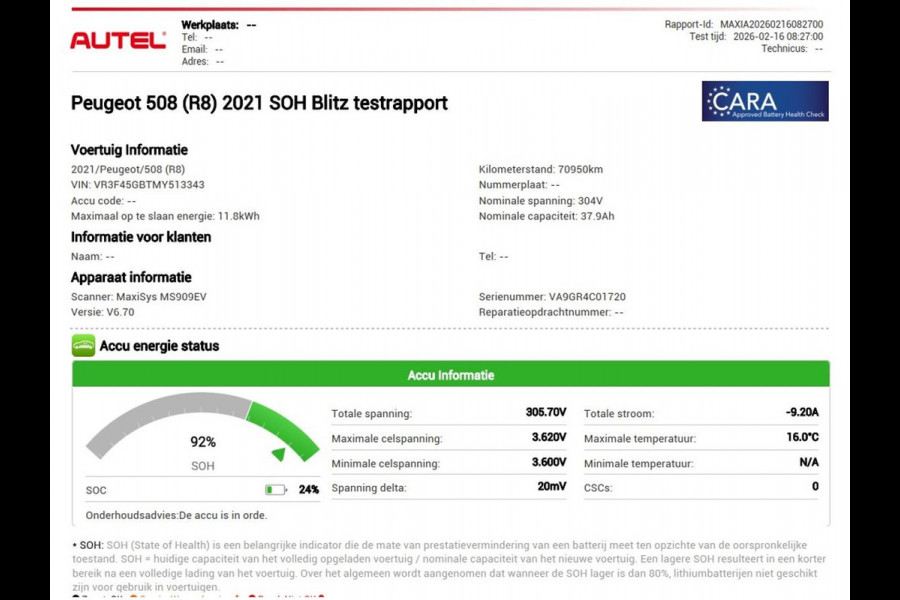Expand the Apparaat informatie section
900x600 pixels.
click(133, 277)
